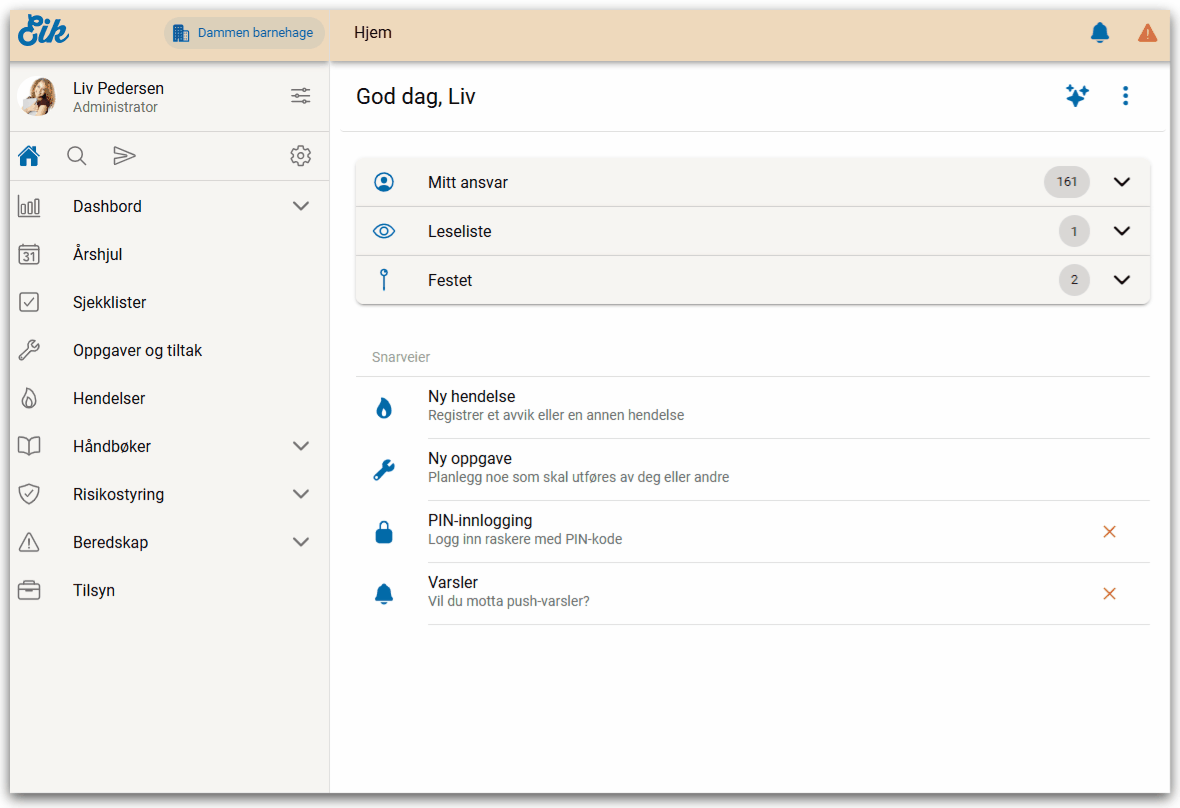Click the notification bell in top bar

tap(1099, 33)
